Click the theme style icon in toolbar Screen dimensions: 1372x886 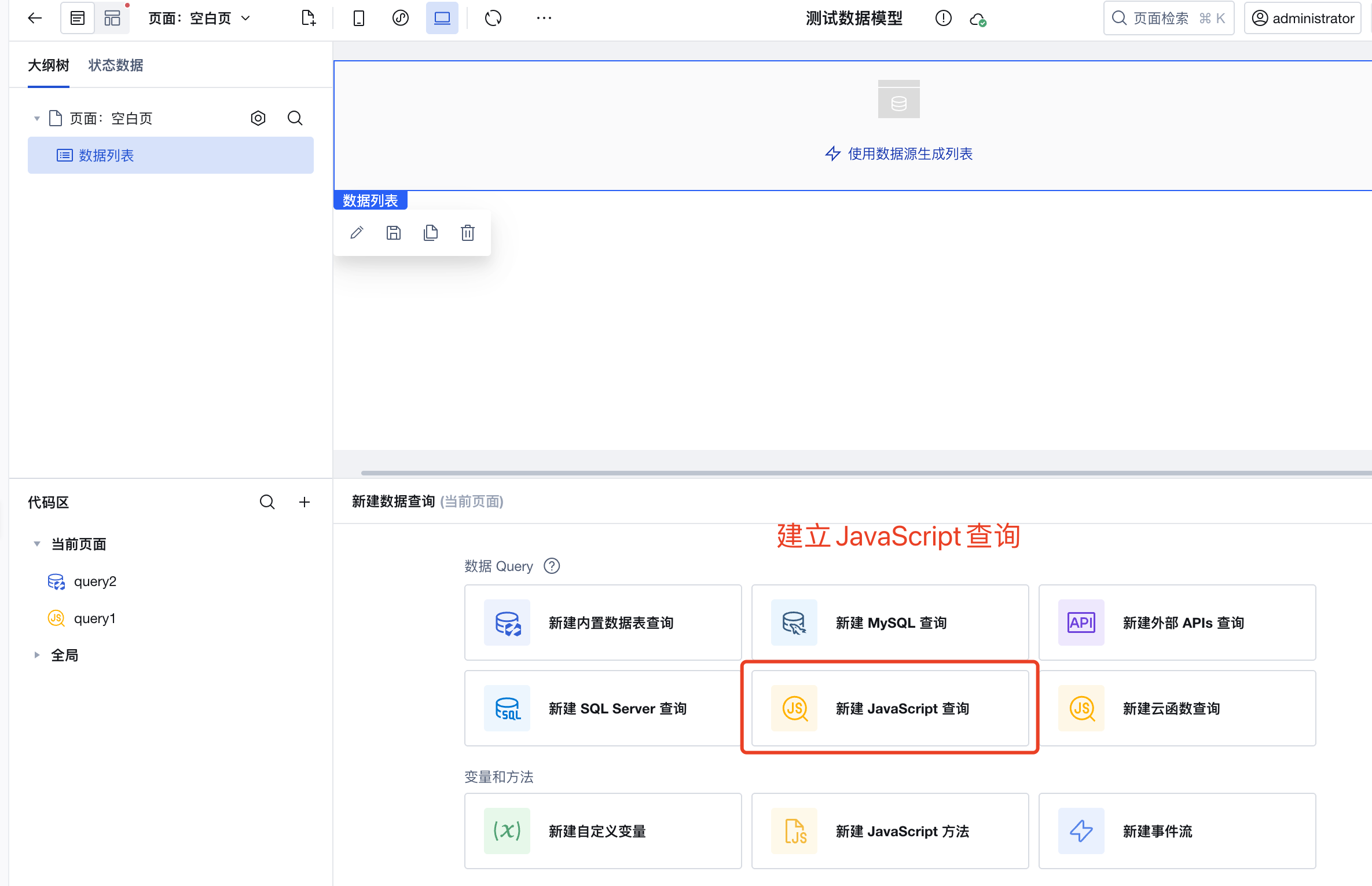click(400, 18)
